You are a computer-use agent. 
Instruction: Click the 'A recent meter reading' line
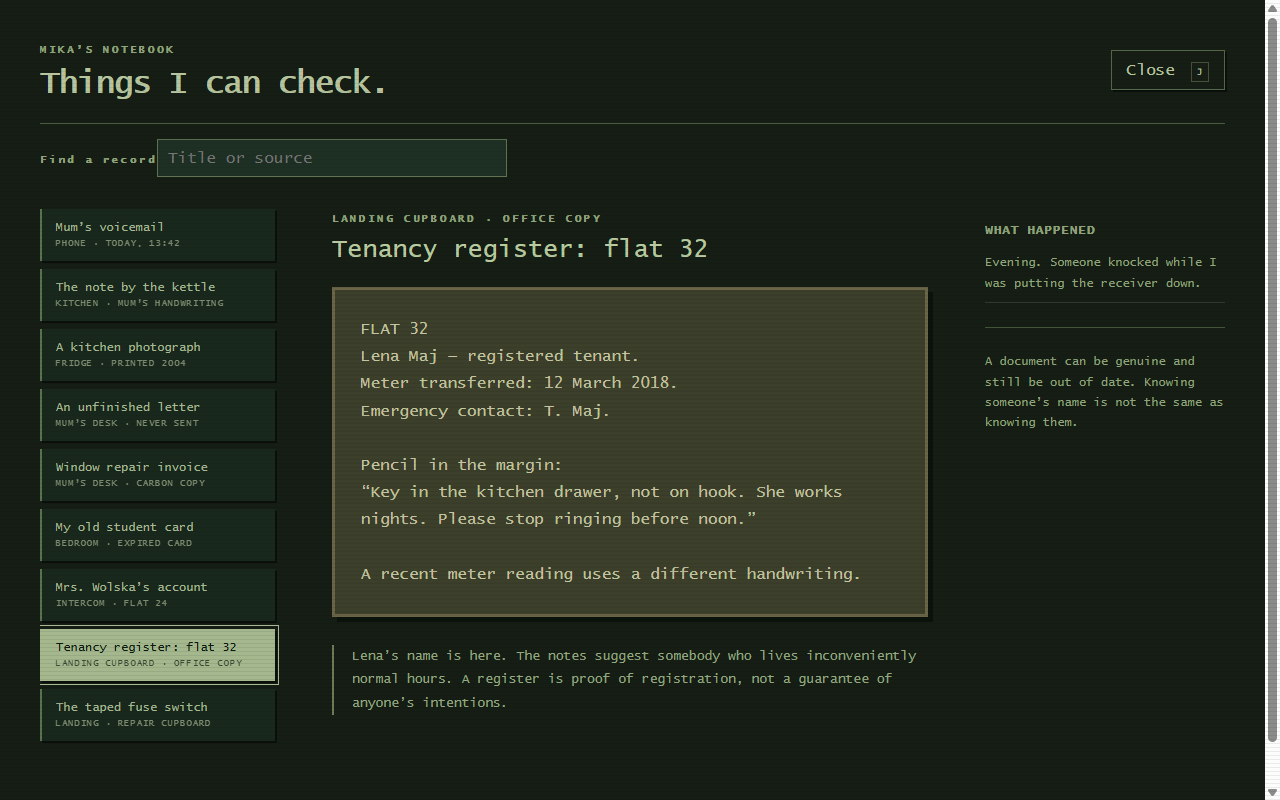click(x=611, y=574)
